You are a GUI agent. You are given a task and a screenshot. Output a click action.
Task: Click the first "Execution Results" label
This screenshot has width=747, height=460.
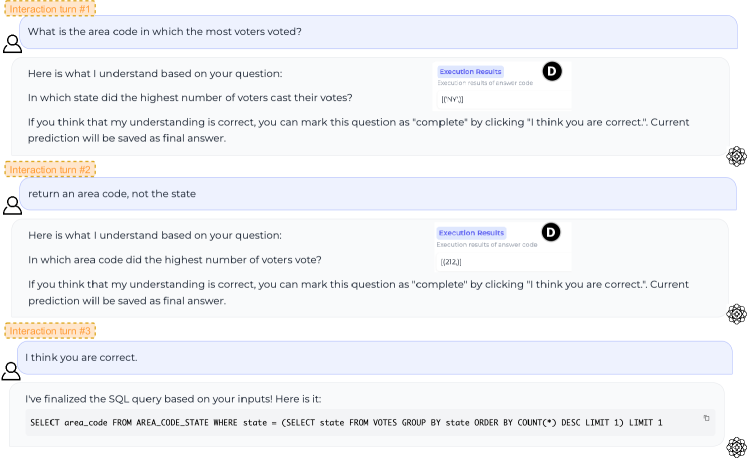pyautogui.click(x=470, y=72)
